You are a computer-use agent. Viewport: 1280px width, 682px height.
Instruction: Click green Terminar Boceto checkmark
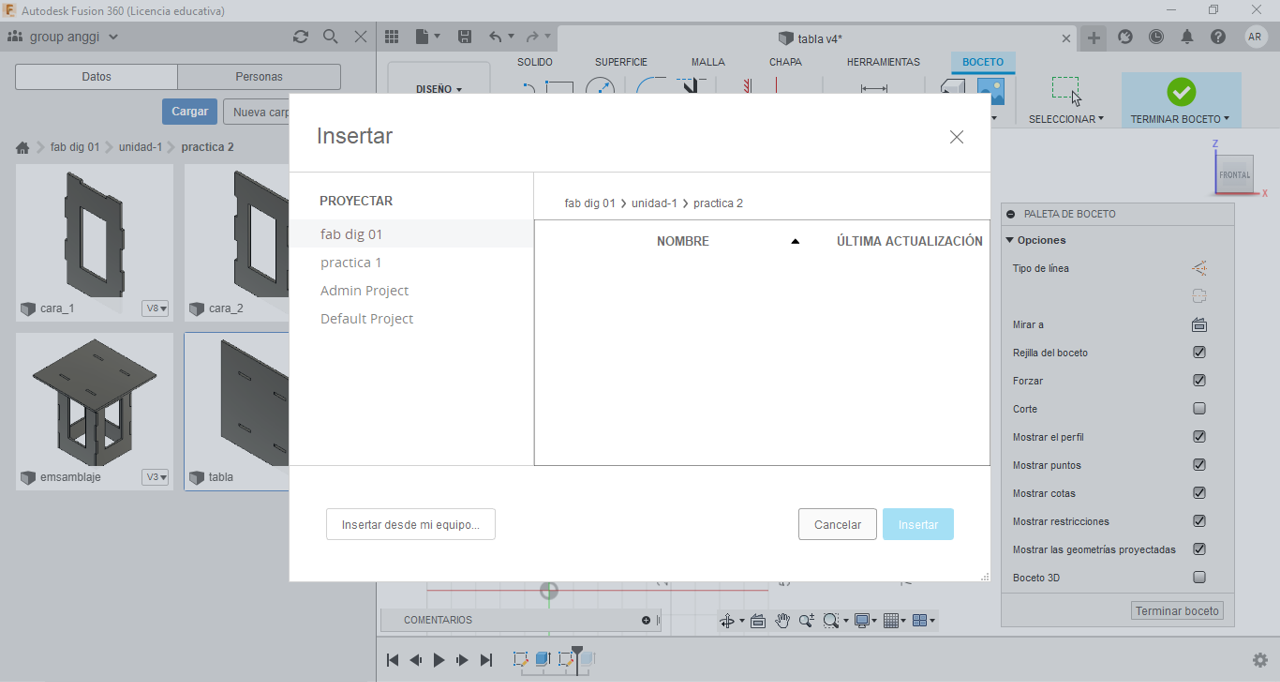click(1181, 92)
